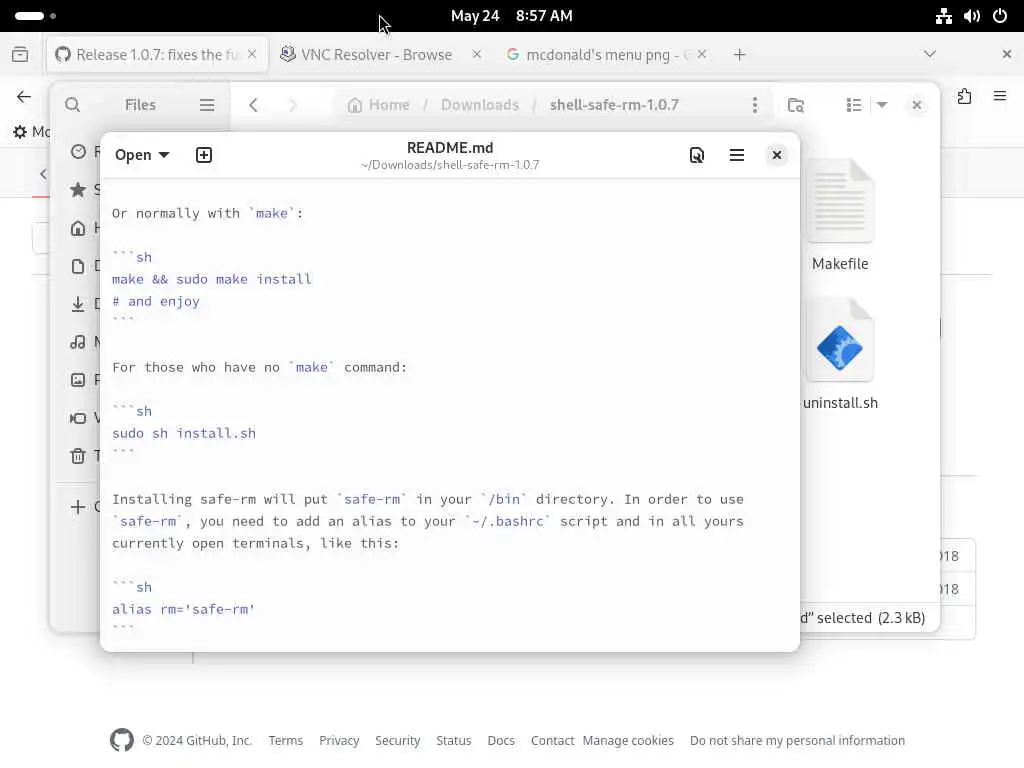This screenshot has height=768, width=1024.
Task: Open GitHub Contact link
Action: coord(552,741)
